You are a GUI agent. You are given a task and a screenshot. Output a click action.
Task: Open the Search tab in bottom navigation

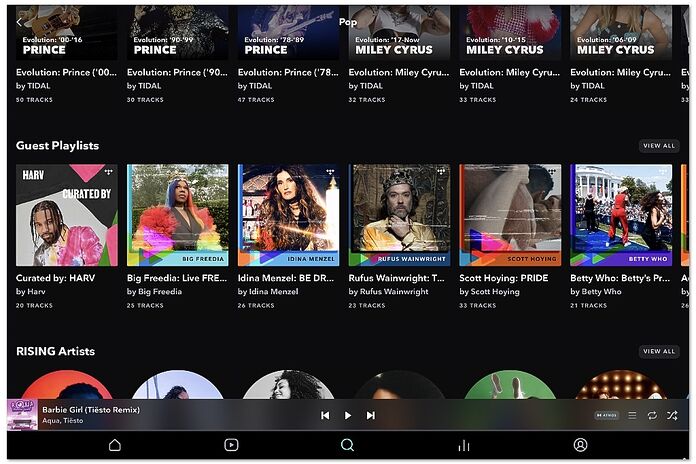[x=348, y=445]
